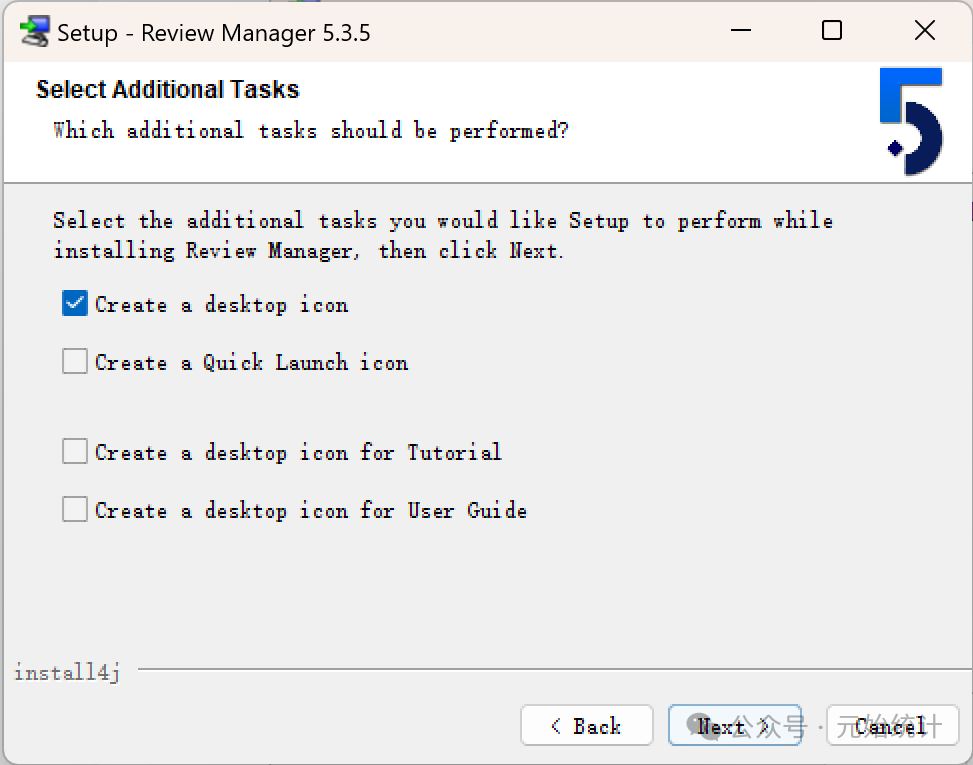973x765 pixels.
Task: Click the instruction text mentioning Review Manager
Action: [442, 235]
